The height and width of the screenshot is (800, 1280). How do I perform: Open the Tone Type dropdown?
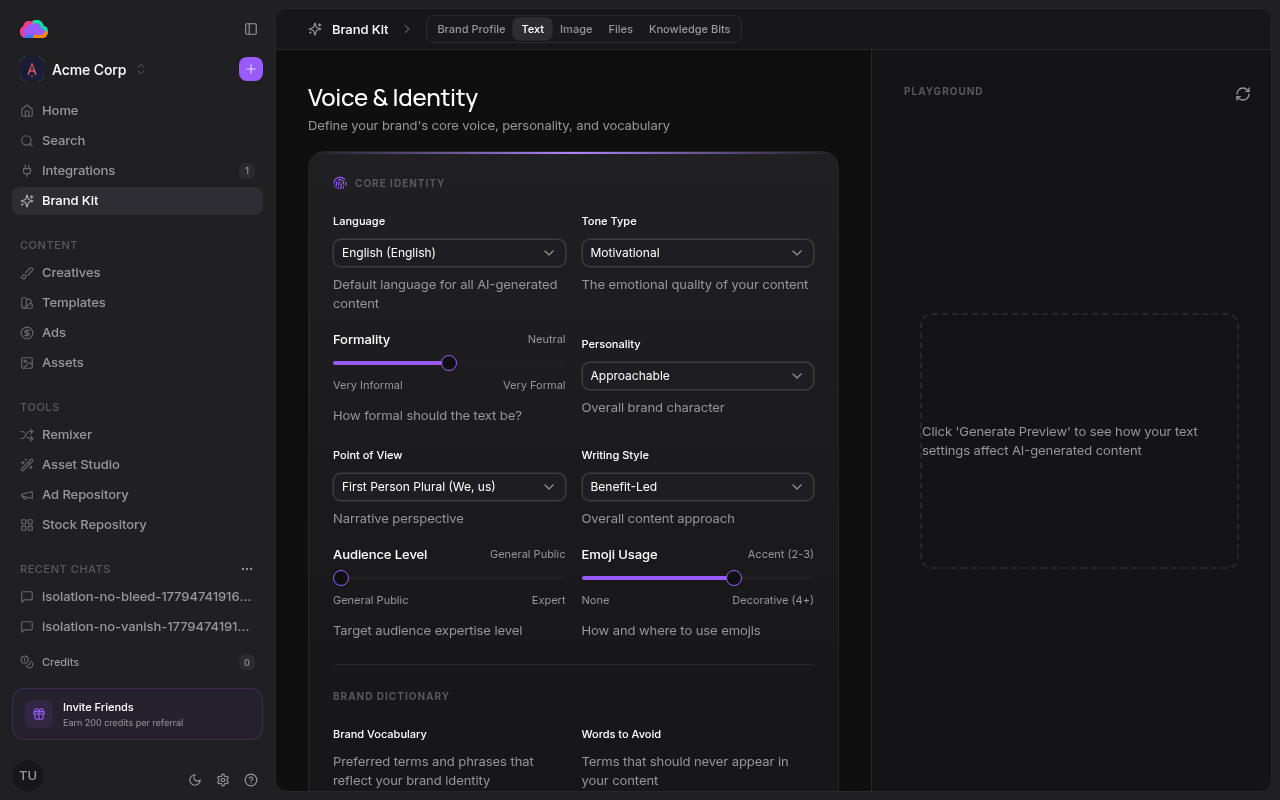tap(698, 253)
